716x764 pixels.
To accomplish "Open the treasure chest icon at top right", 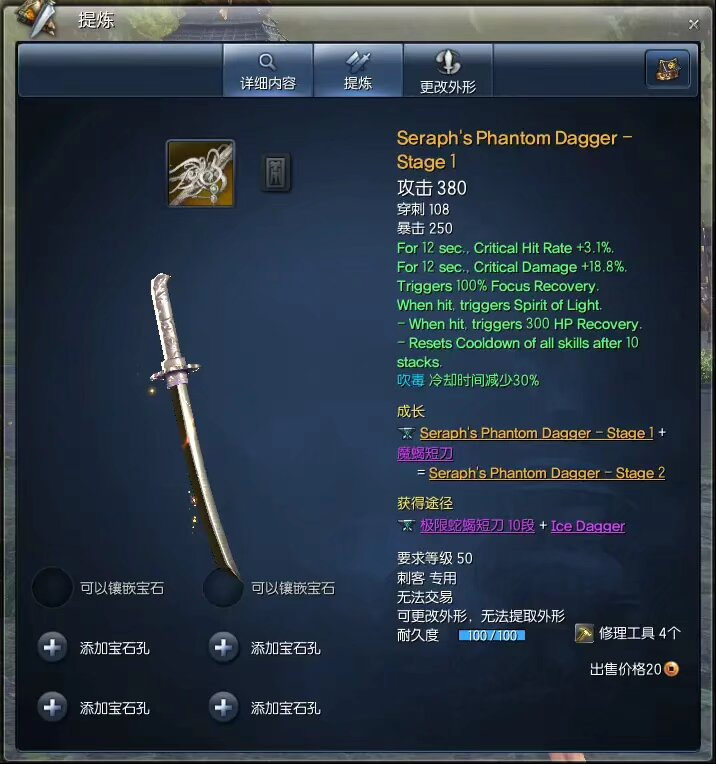I will click(667, 69).
